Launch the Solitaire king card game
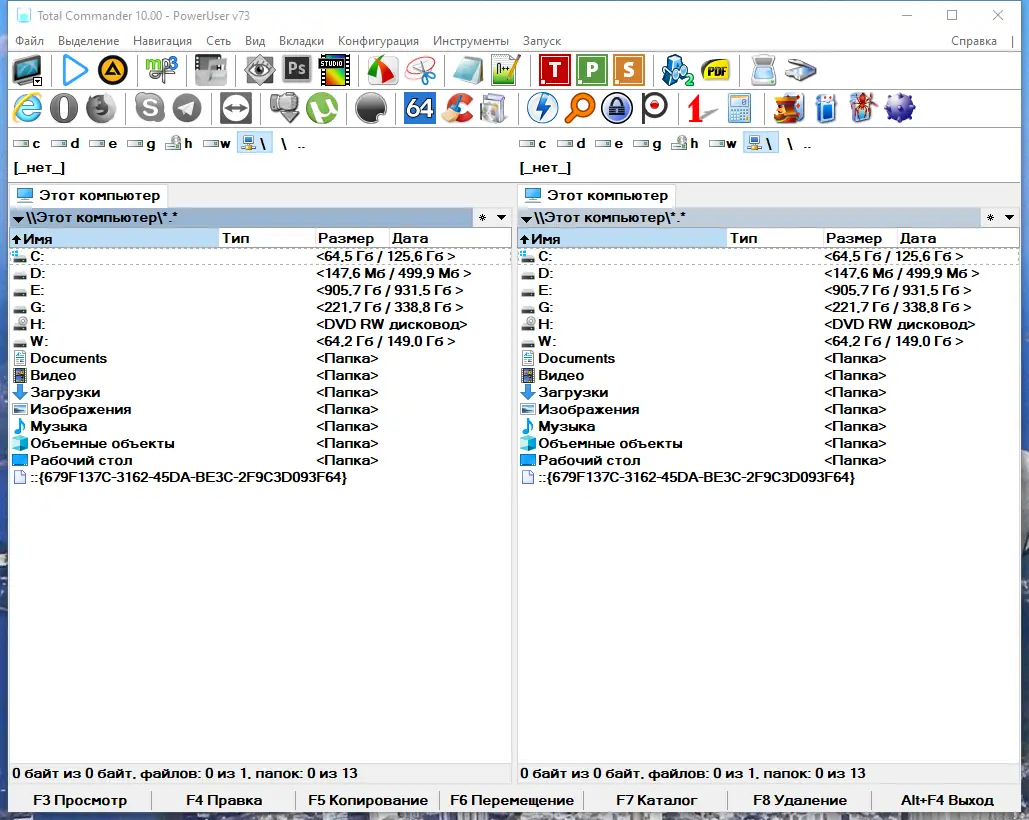 coord(788,108)
